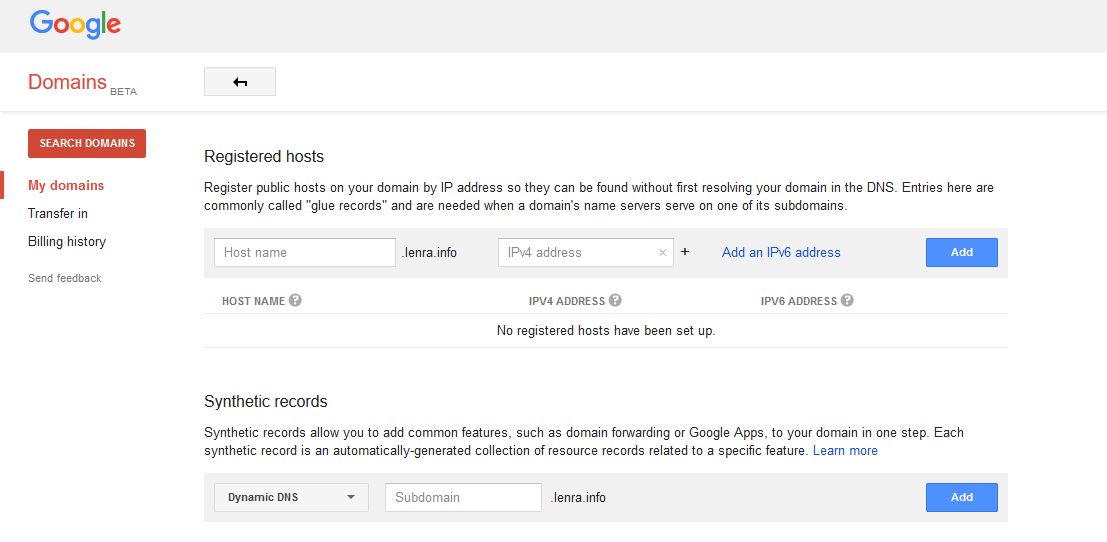This screenshot has height=542, width=1107.
Task: Click Add an IPv6 address link
Action: pyautogui.click(x=781, y=252)
